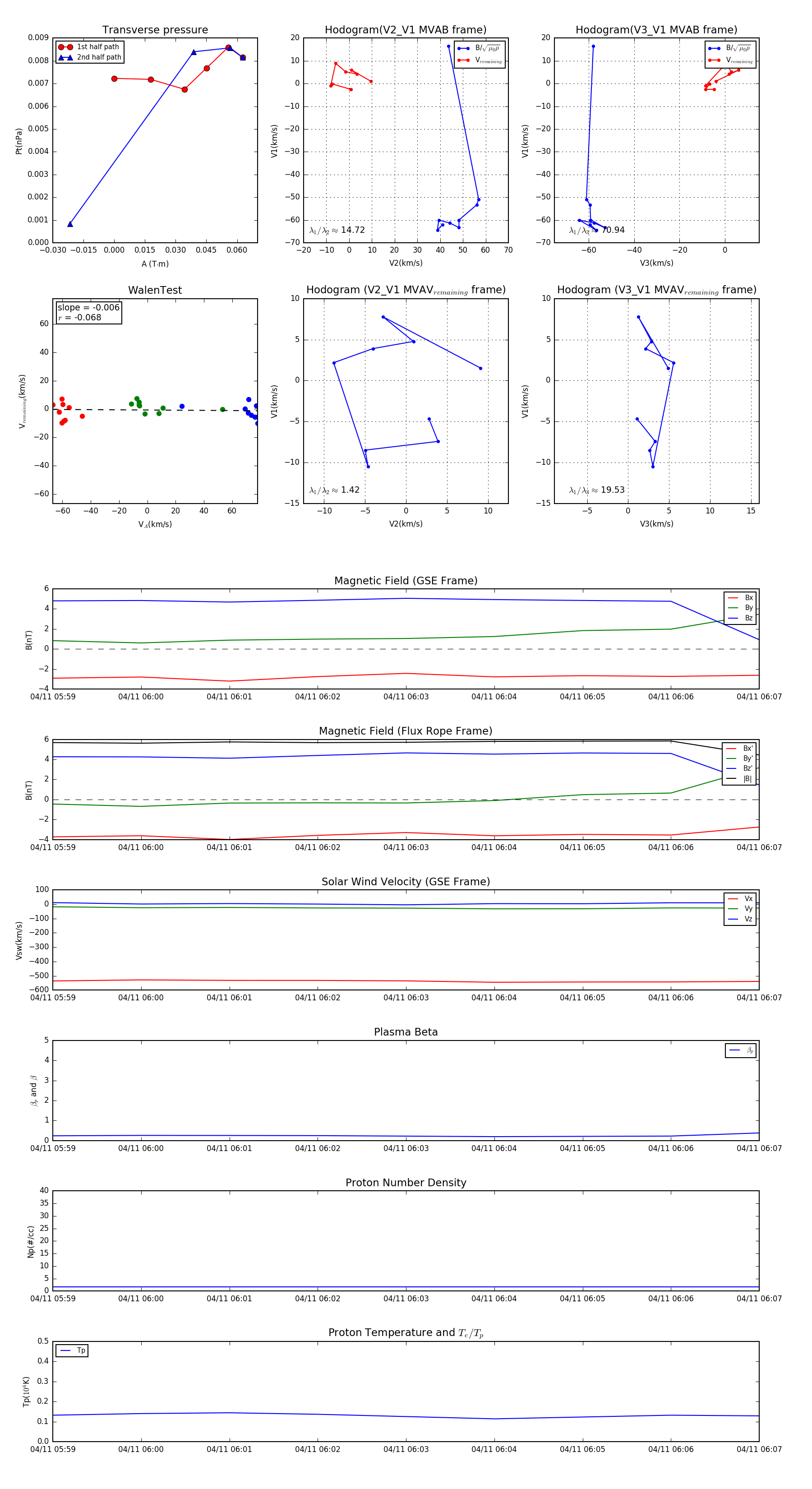The image size is (812, 1489).
Task: Click the 'Plasma Beta' panel title
Action: [406, 1032]
